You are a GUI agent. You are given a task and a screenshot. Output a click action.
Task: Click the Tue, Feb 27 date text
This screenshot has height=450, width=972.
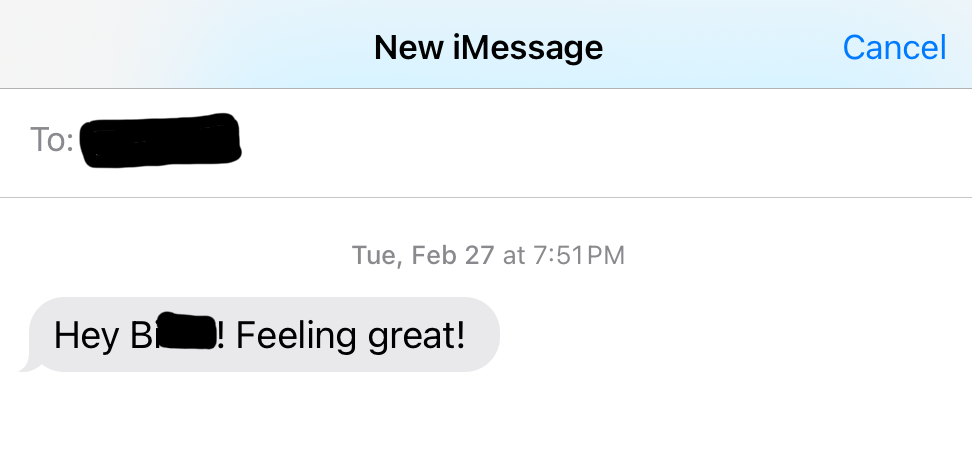coord(422,256)
